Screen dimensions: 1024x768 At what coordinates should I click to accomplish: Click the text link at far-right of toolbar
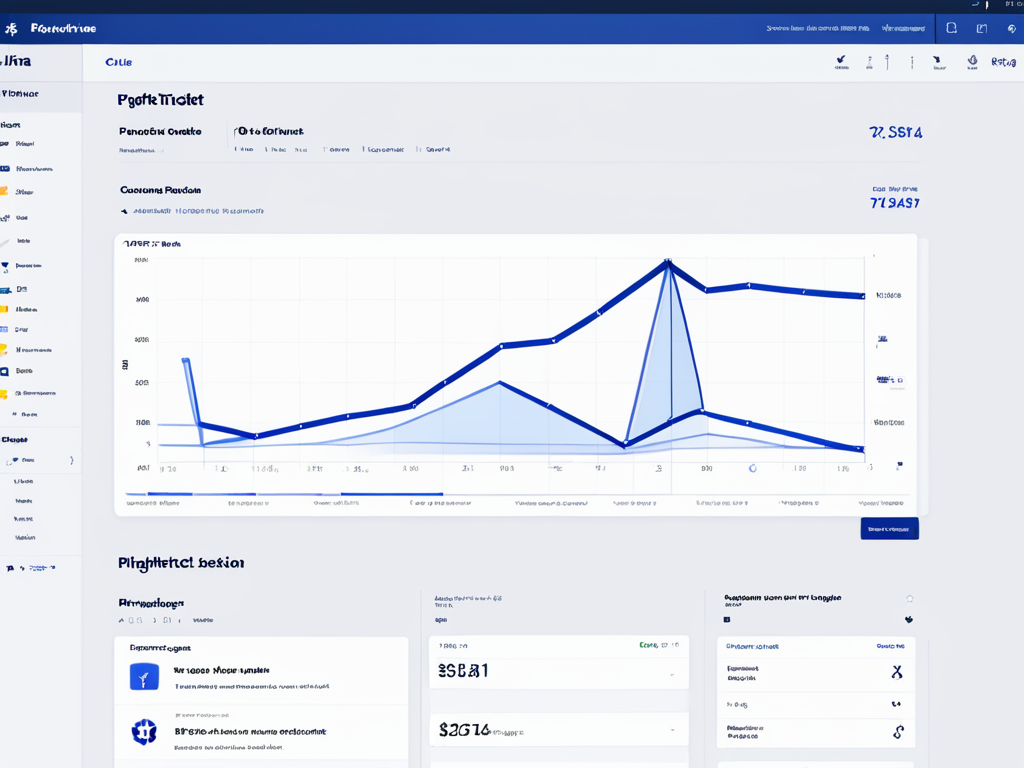tap(1003, 62)
